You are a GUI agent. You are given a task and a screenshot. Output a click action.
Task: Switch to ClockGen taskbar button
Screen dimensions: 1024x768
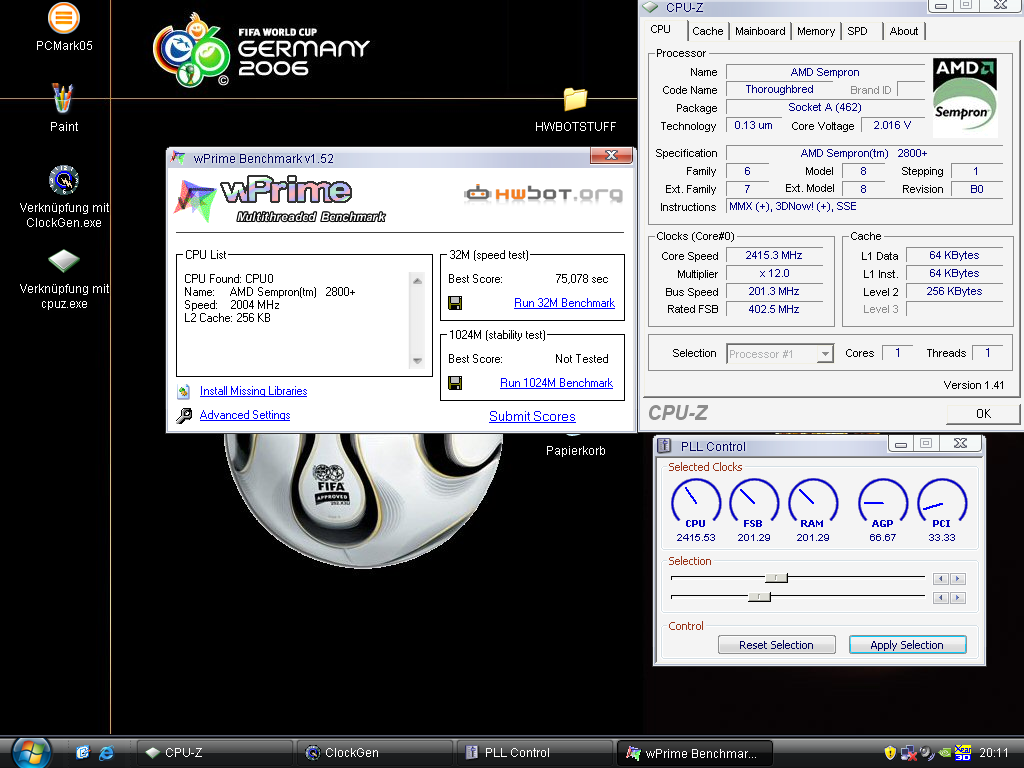pyautogui.click(x=374, y=753)
